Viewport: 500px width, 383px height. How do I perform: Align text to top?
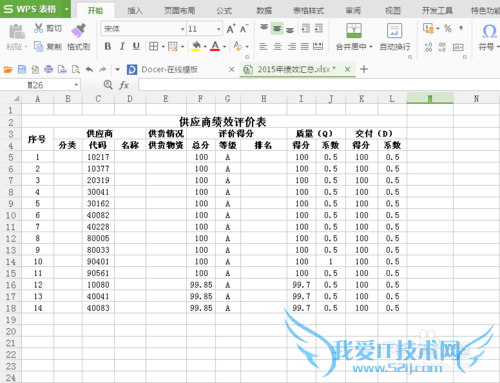pyautogui.click(x=264, y=28)
